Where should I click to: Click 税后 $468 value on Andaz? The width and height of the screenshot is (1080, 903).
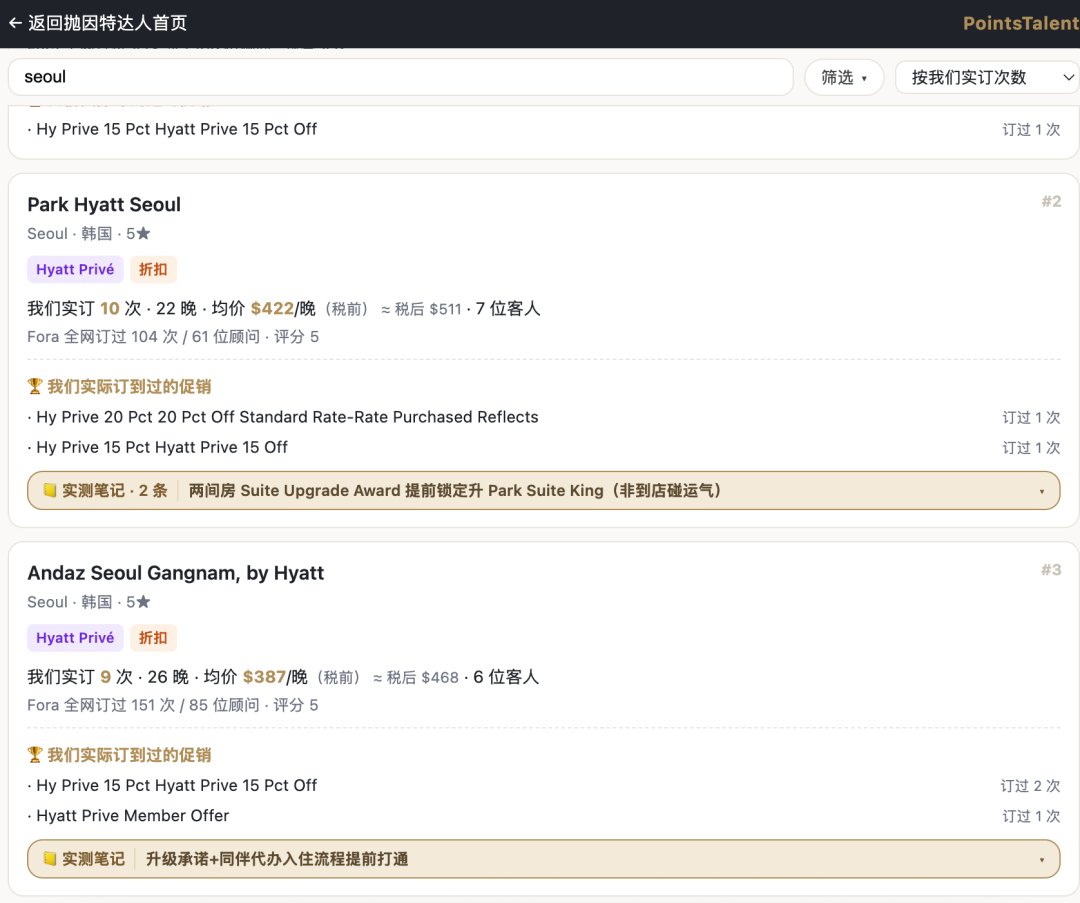coord(423,678)
